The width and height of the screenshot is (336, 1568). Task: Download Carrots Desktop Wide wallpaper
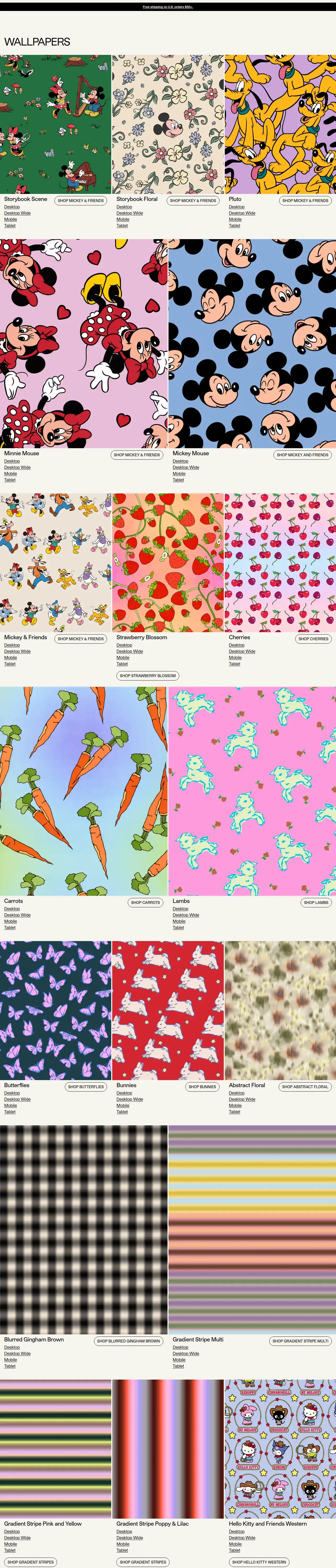tap(17, 915)
